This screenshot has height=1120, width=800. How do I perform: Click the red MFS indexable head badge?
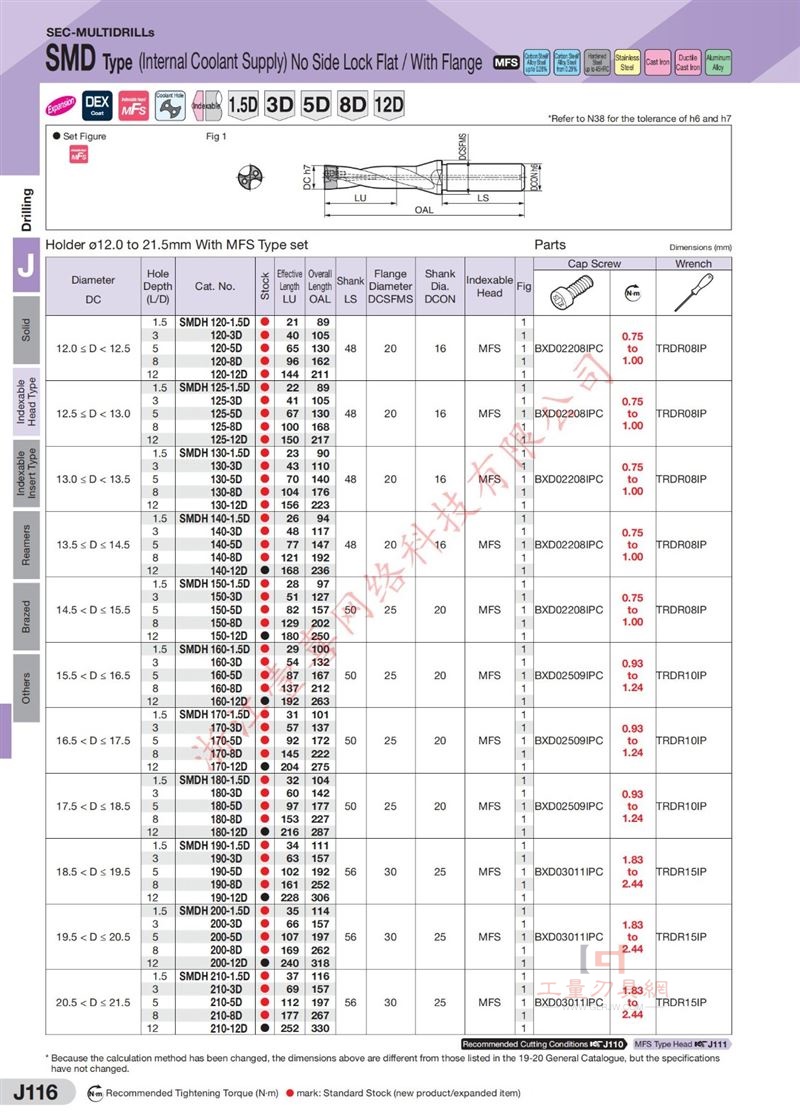134,106
